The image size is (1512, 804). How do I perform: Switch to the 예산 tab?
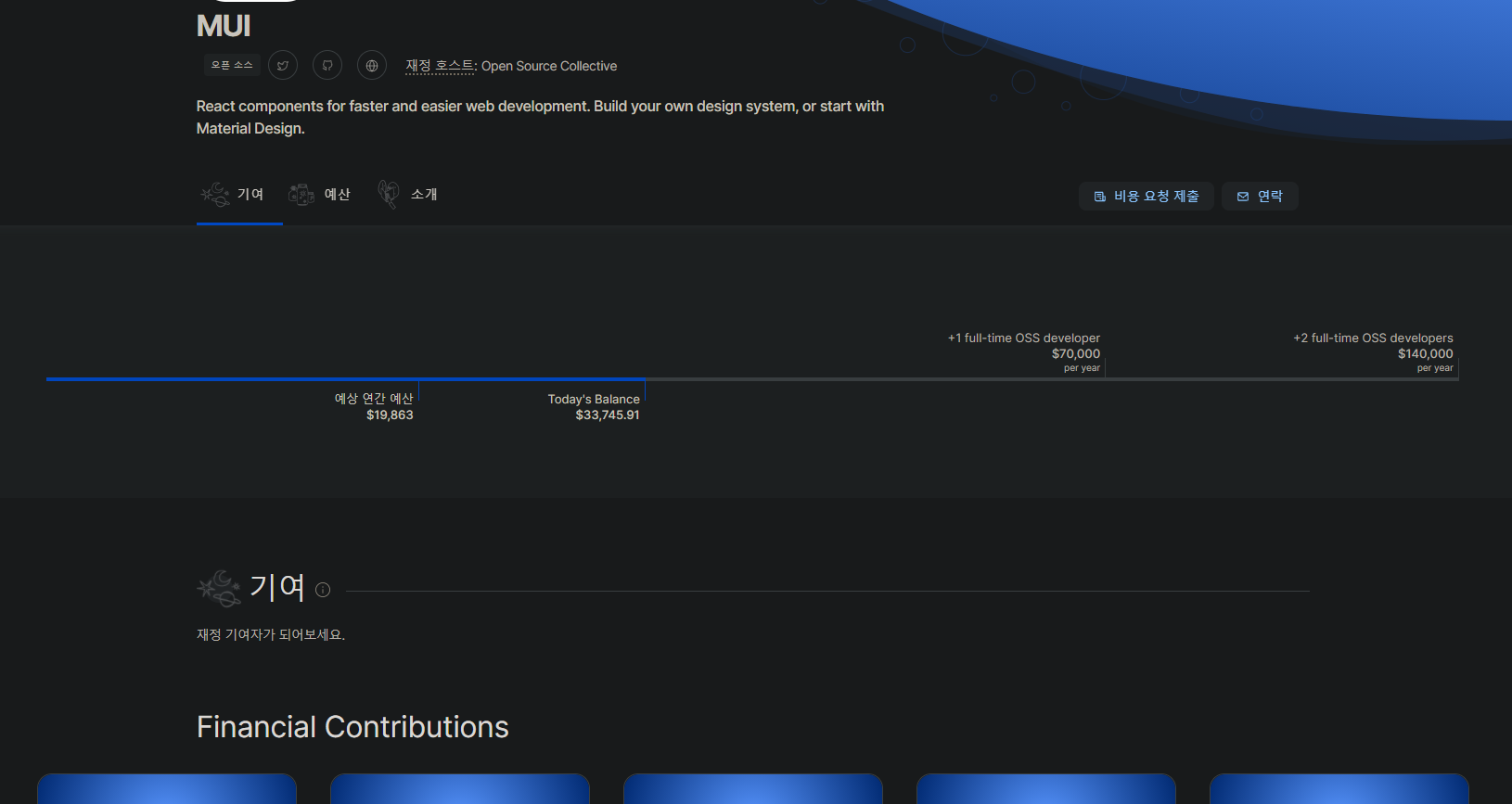320,195
